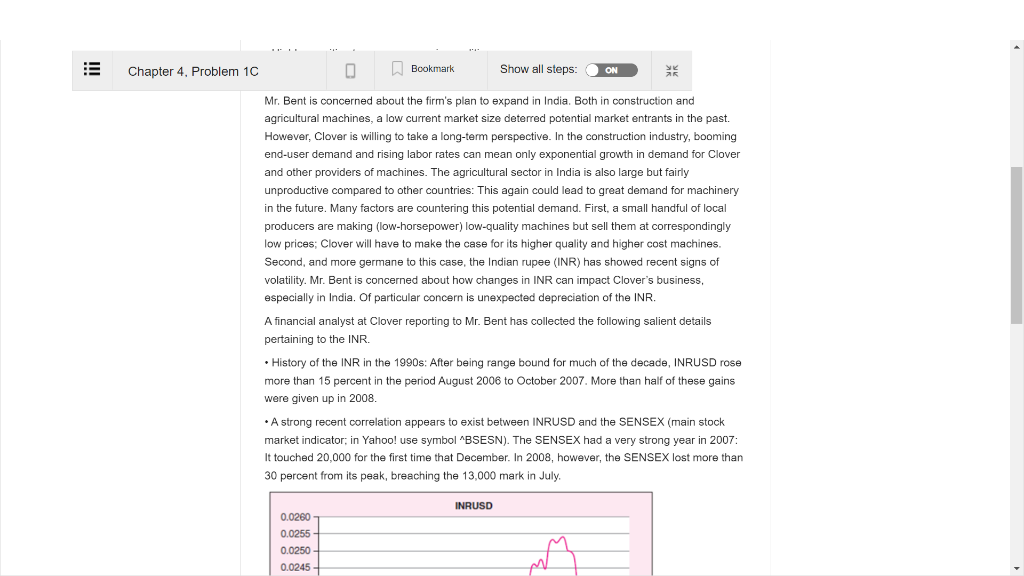Click the mobile device view icon
The width and height of the screenshot is (1024, 576).
click(x=351, y=70)
